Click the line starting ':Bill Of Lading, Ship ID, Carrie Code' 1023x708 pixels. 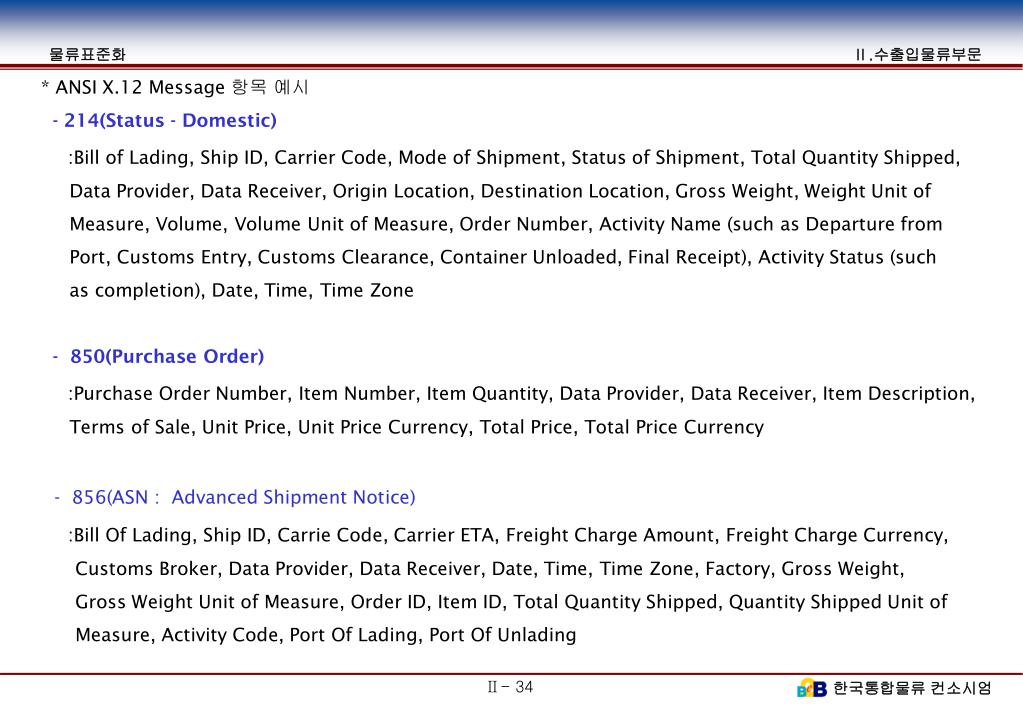click(509, 536)
